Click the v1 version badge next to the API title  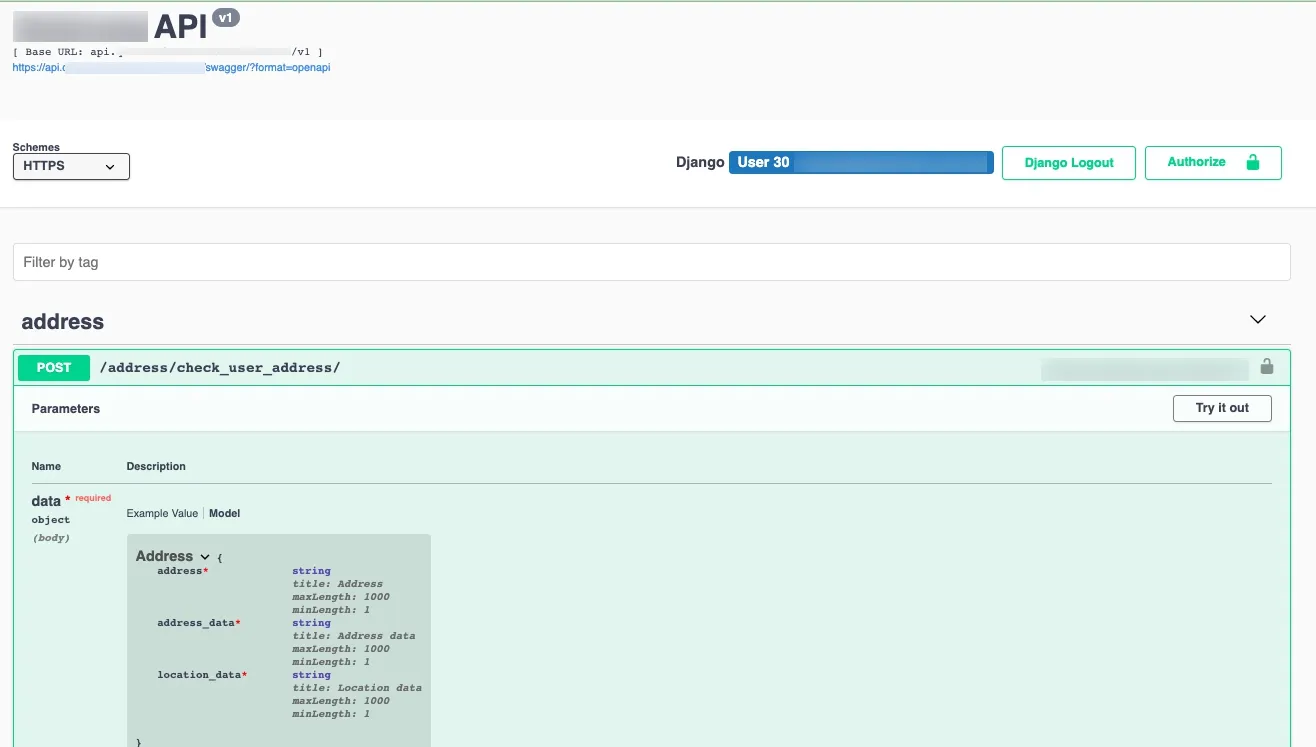(226, 17)
